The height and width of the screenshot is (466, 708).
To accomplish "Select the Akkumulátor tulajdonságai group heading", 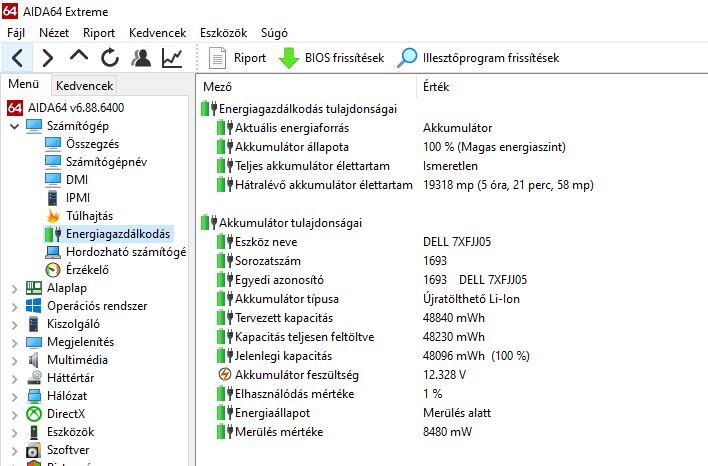I will [x=290, y=223].
